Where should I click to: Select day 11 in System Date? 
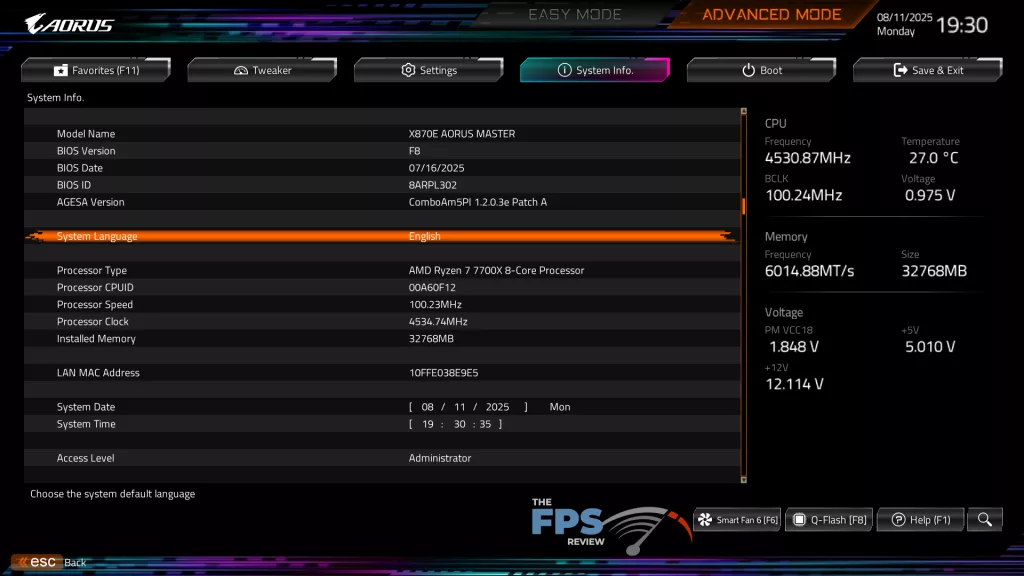459,407
